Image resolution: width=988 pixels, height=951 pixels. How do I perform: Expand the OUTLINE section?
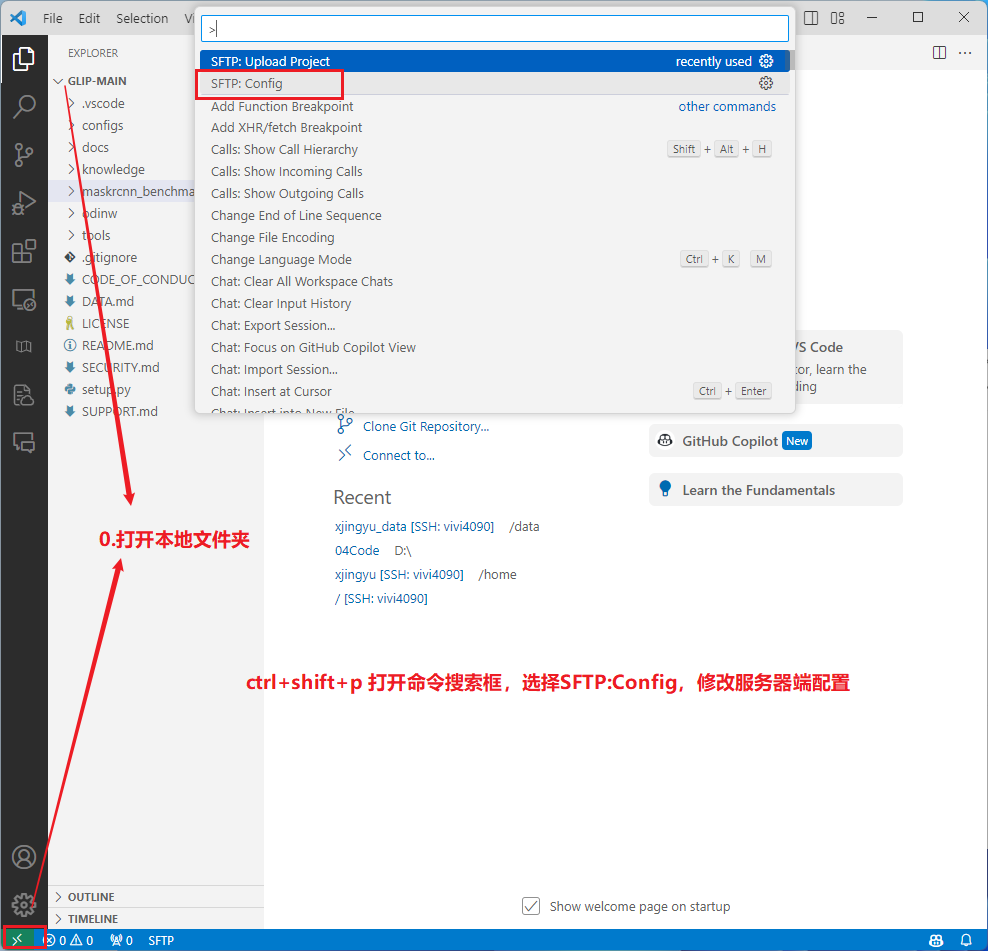156,897
